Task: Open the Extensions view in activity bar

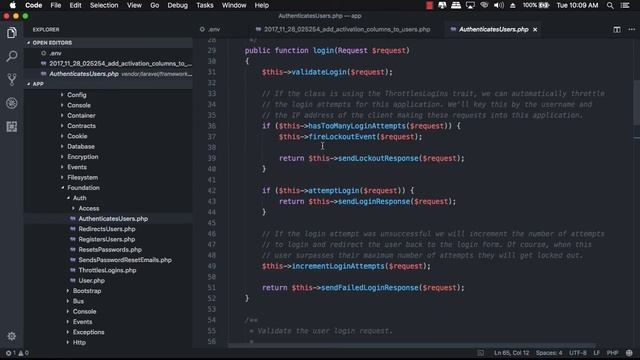Action: (11, 127)
